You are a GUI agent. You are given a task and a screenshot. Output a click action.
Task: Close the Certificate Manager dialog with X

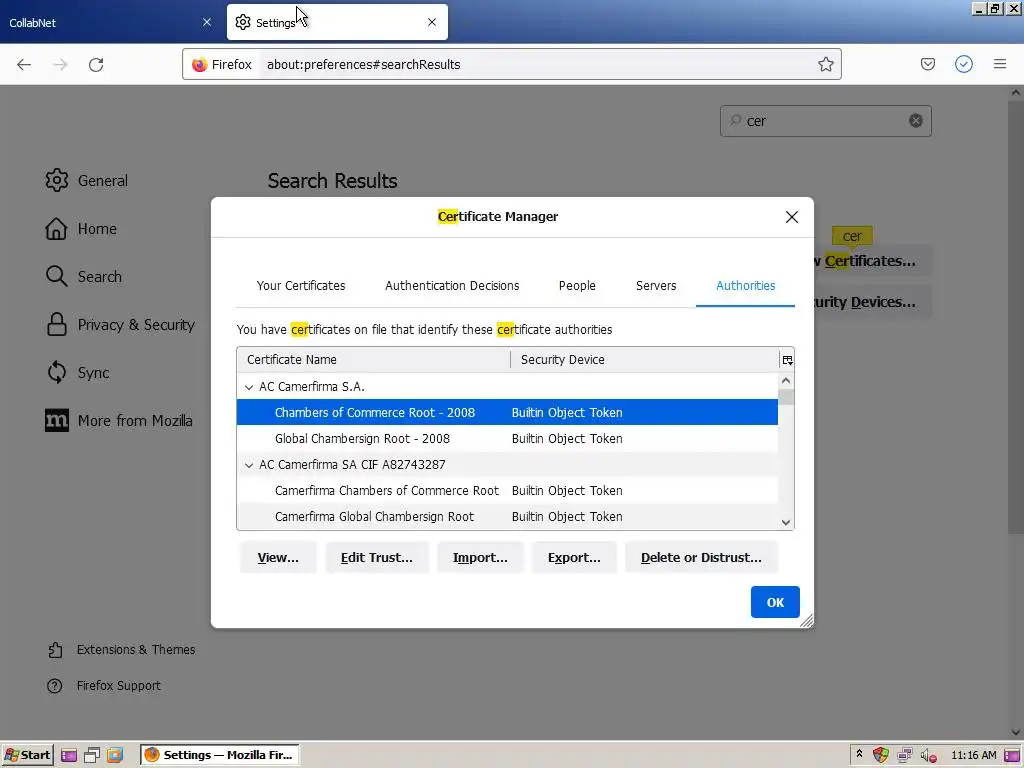(792, 217)
